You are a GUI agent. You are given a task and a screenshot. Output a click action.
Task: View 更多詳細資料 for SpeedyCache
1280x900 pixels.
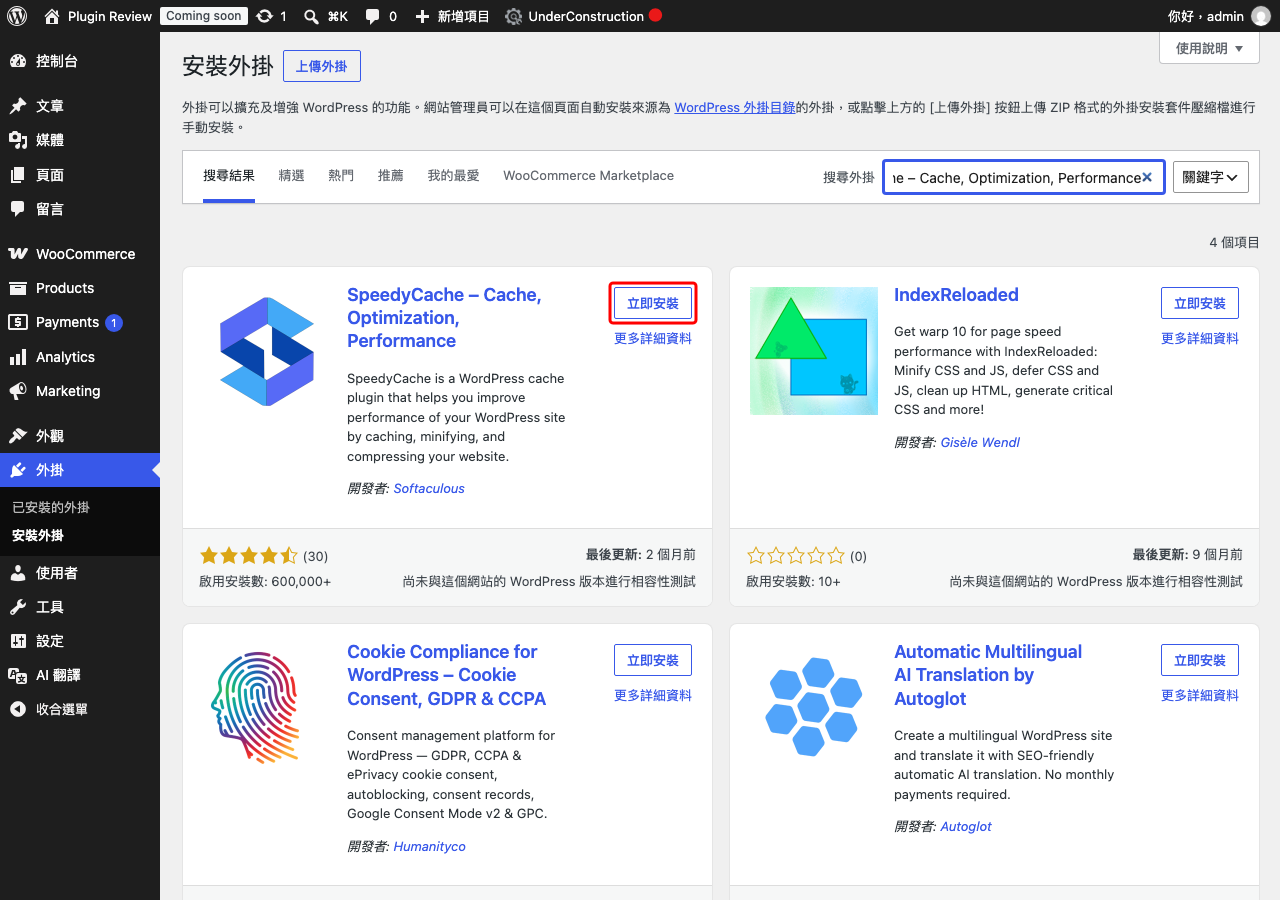tap(653, 338)
